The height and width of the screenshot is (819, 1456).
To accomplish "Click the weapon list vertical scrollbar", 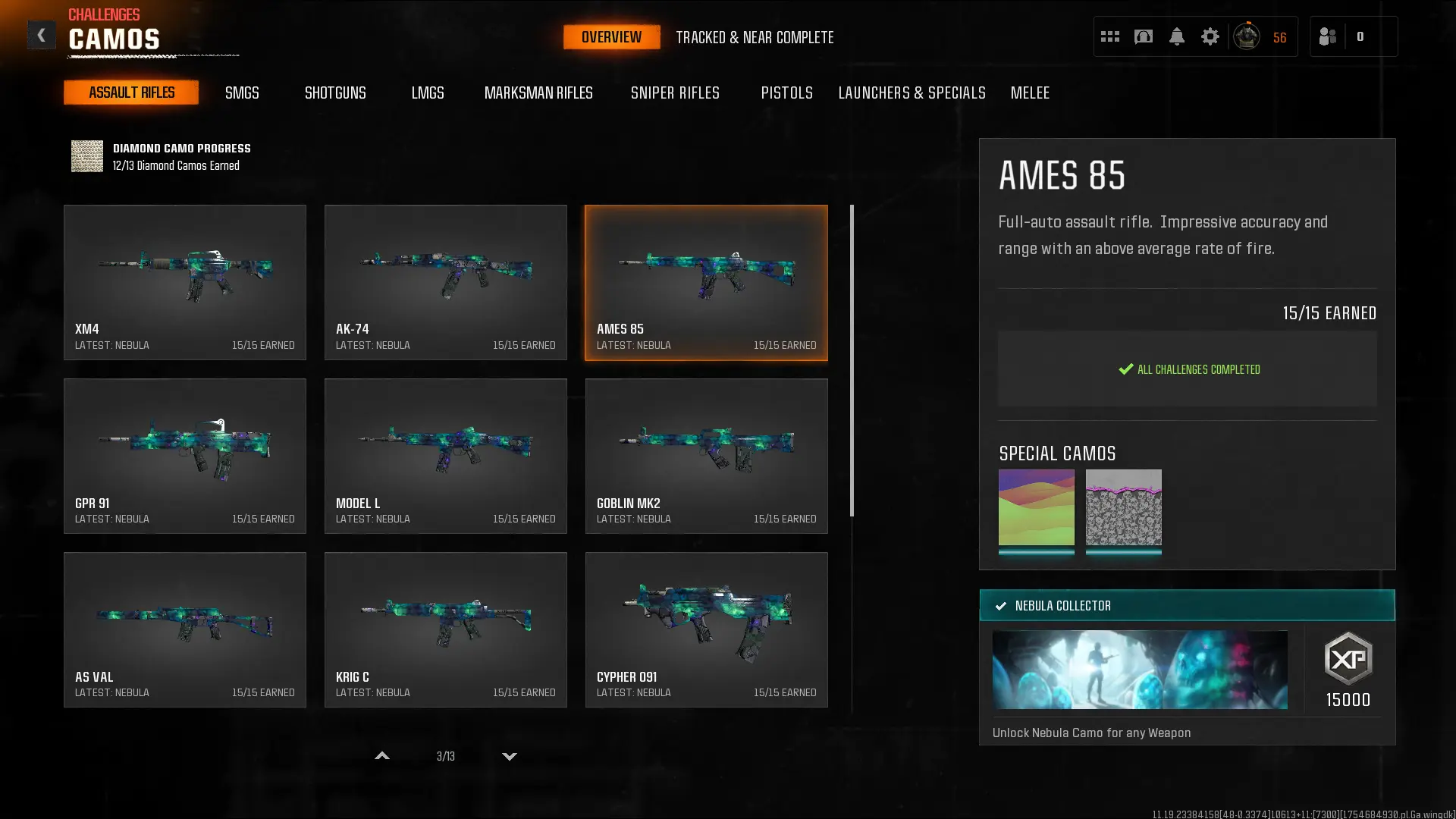I will 852,361.
